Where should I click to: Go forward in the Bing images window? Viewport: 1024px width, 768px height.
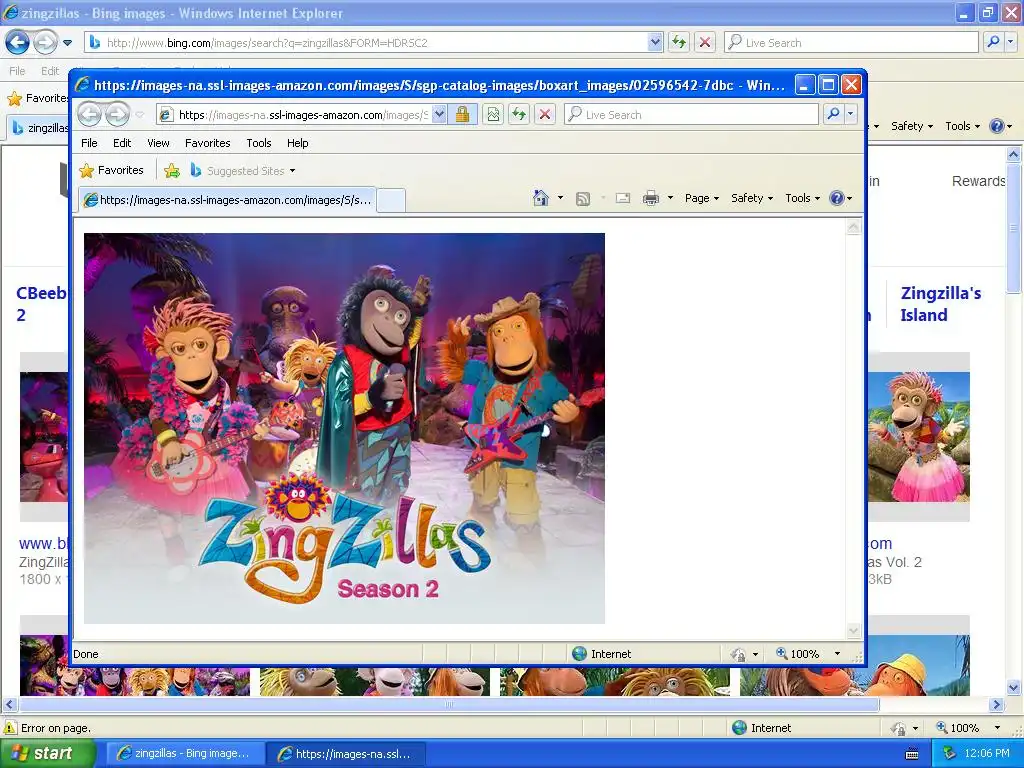(46, 42)
